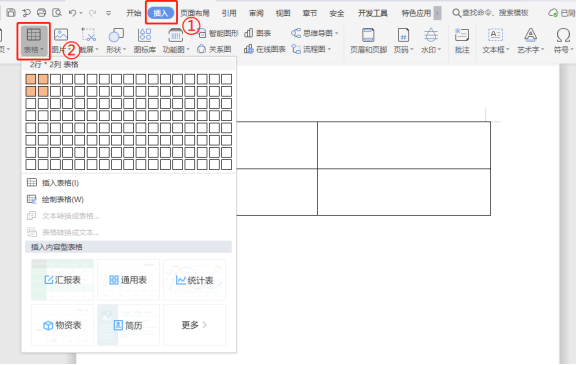Select the 汇报表 template thumbnail
This screenshot has width=576, height=365.
(62, 280)
